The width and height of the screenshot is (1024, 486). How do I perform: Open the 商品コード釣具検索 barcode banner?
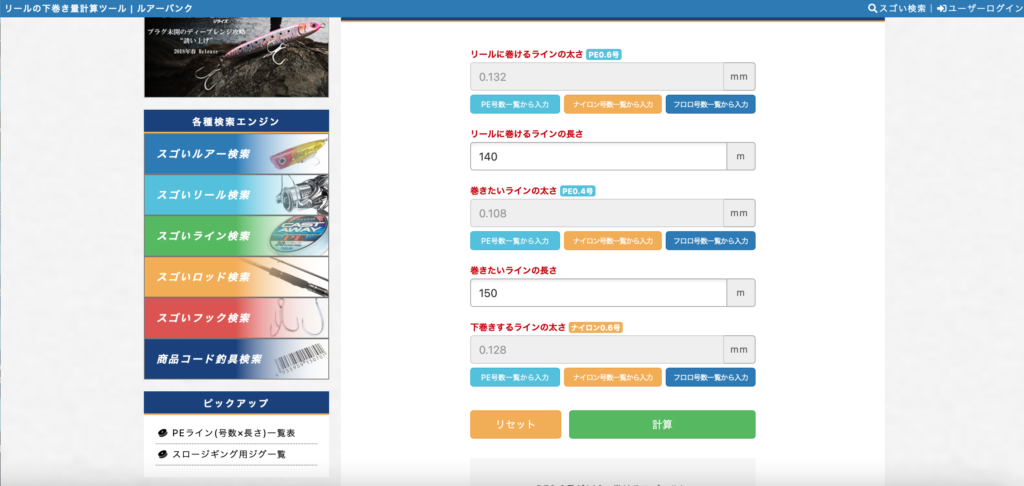[236, 359]
